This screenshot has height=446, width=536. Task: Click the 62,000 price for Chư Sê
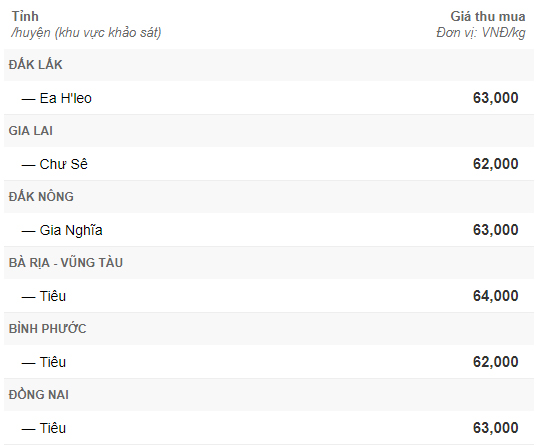(495, 164)
